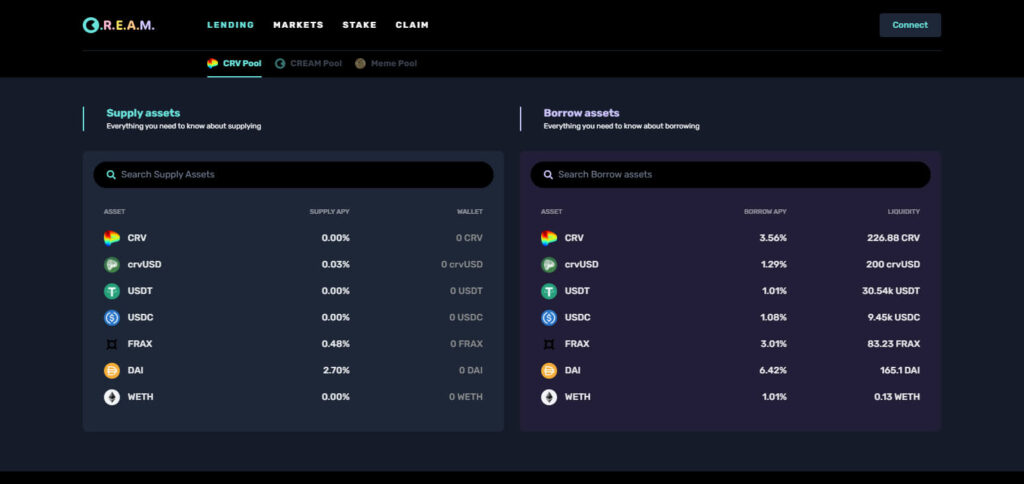Select the crvUSD name in the borrow list
The height and width of the screenshot is (484, 1024).
click(581, 265)
